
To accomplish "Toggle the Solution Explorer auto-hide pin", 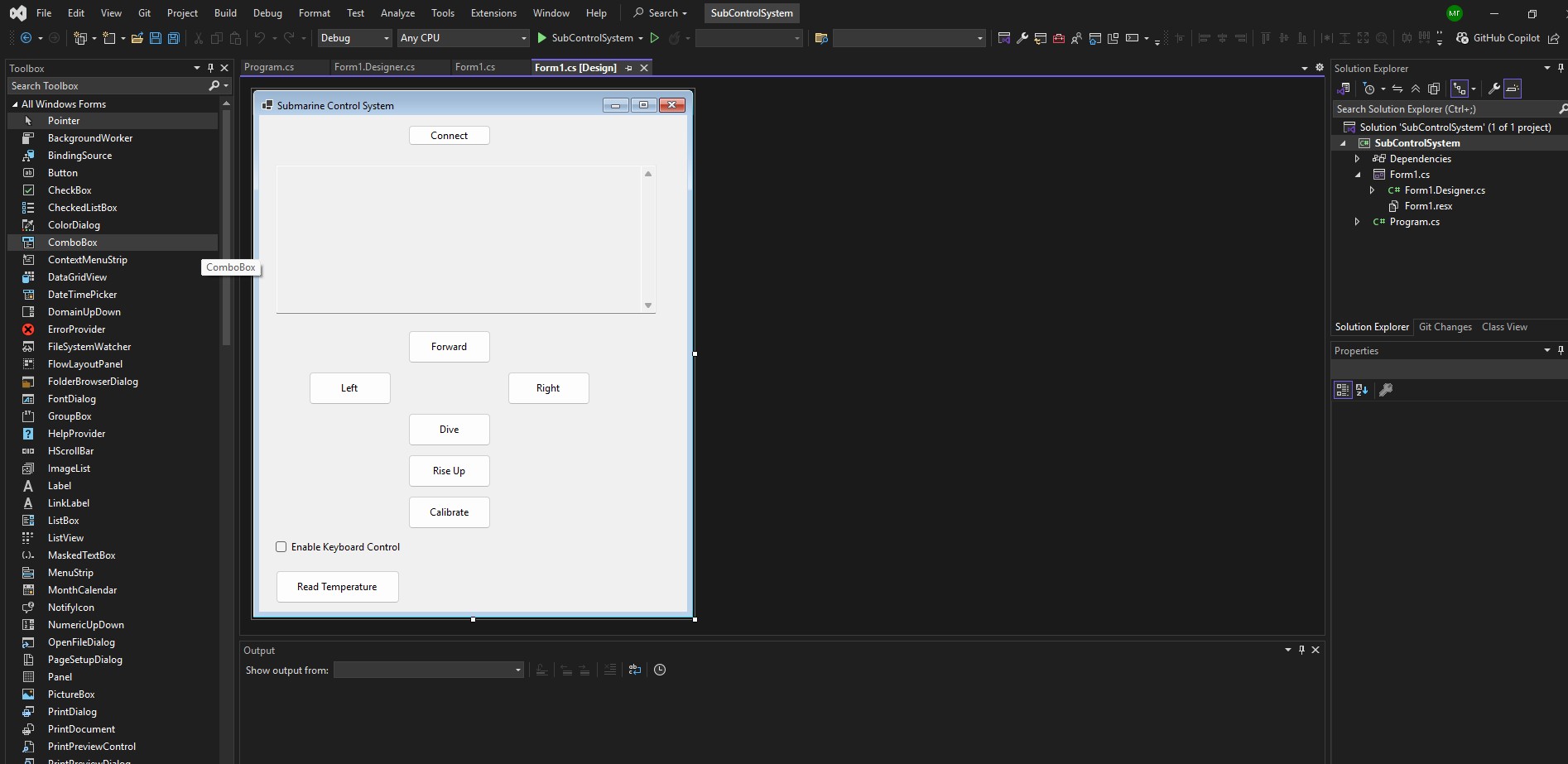I will click(1561, 68).
